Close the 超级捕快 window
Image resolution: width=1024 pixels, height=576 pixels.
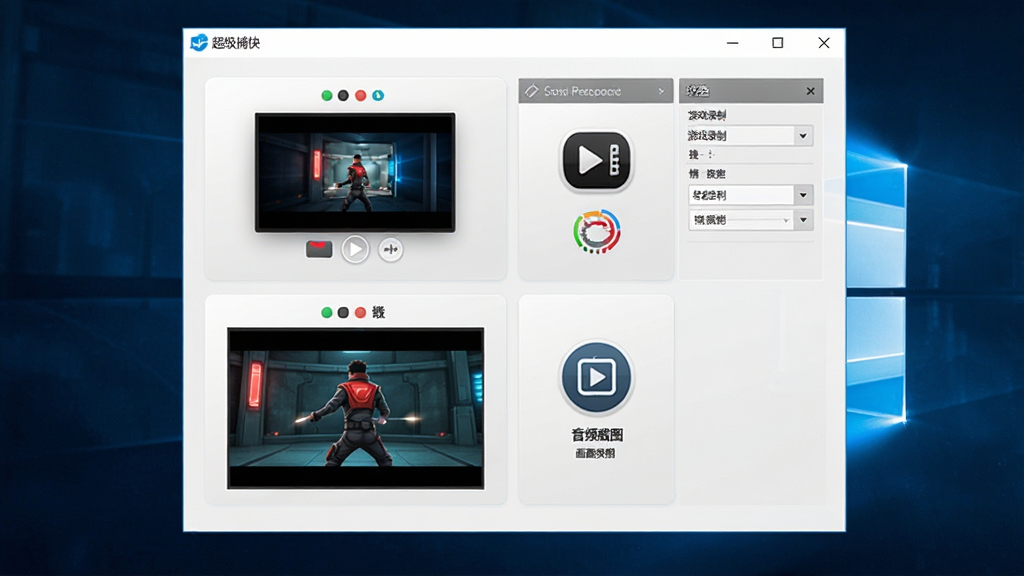point(824,43)
